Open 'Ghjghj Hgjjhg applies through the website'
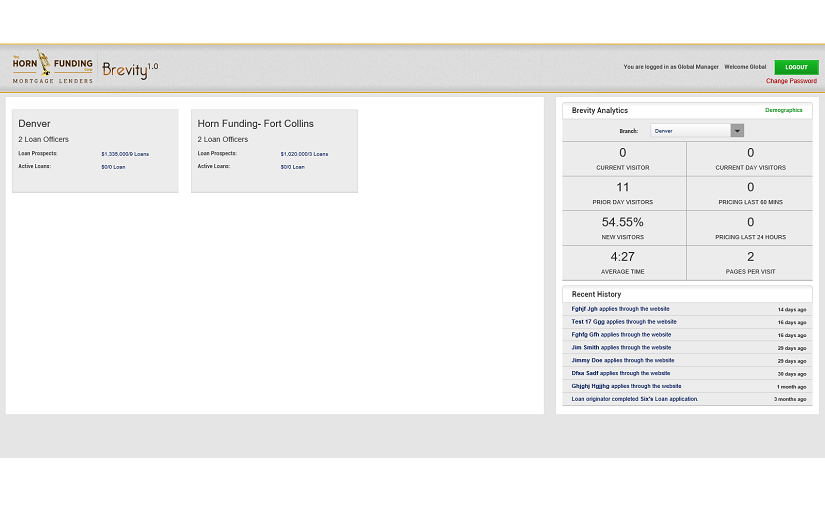Screen dimensions: 825x525 pyautogui.click(x=626, y=386)
